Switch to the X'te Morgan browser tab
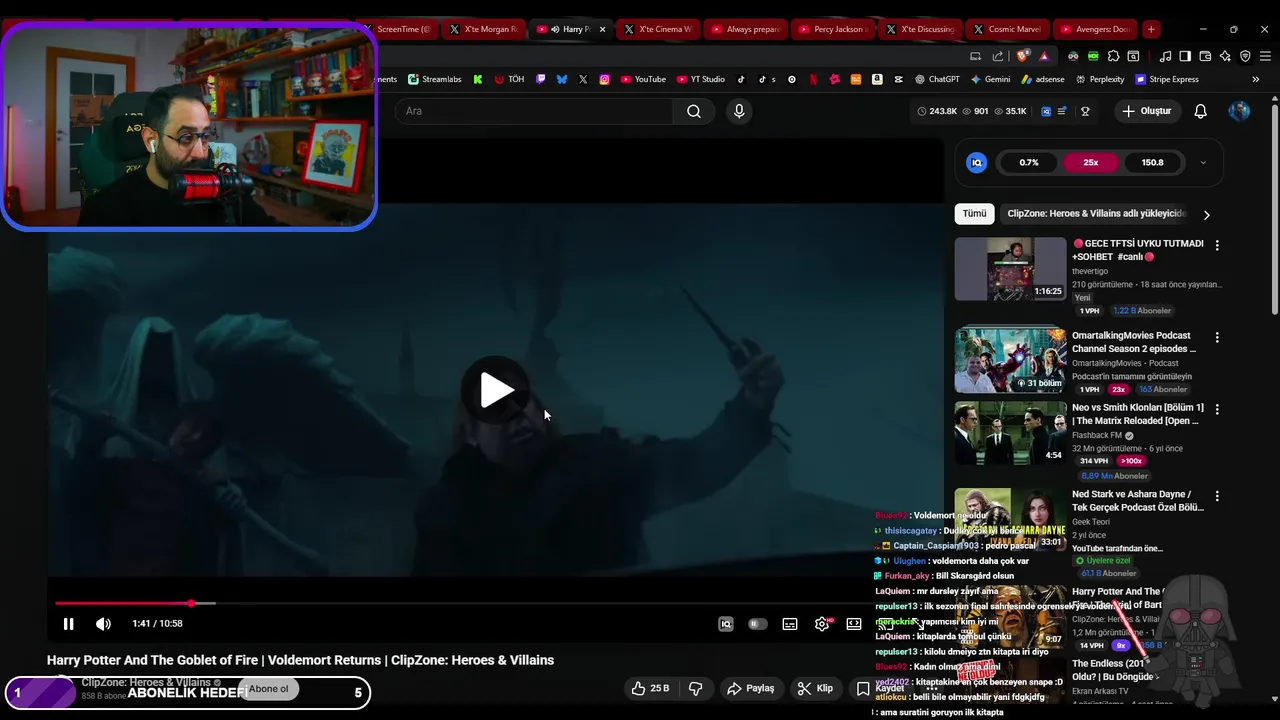Viewport: 1280px width, 720px height. click(483, 29)
